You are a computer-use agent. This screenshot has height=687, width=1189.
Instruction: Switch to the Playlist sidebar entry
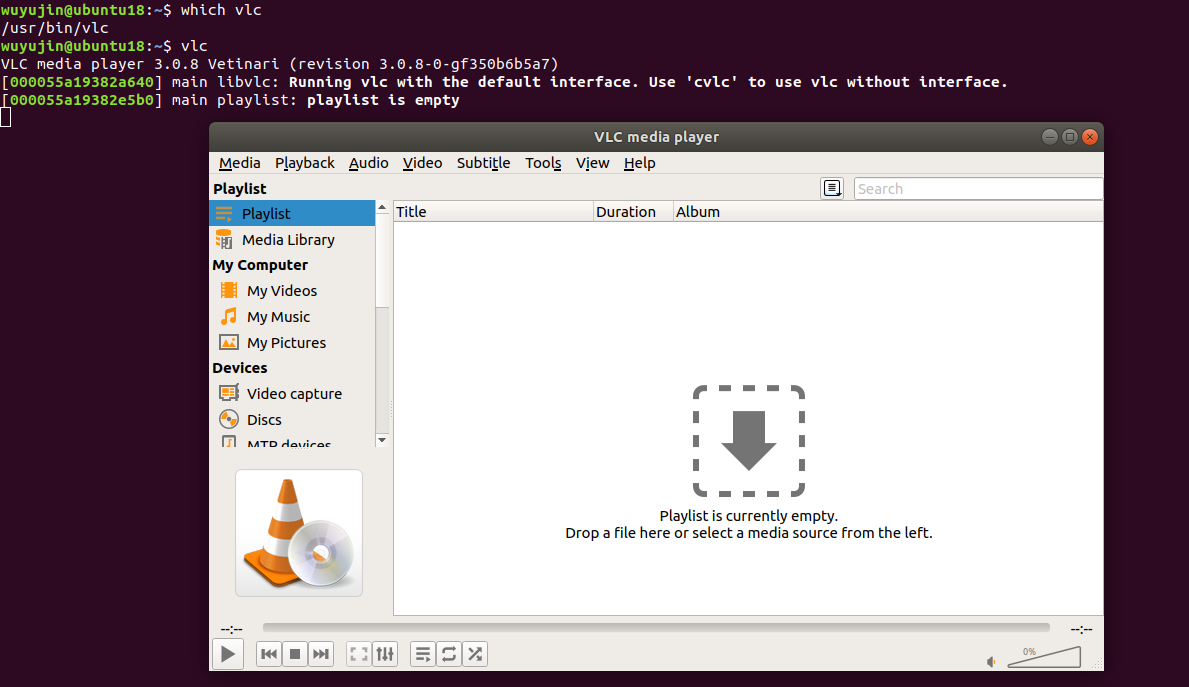pos(266,213)
